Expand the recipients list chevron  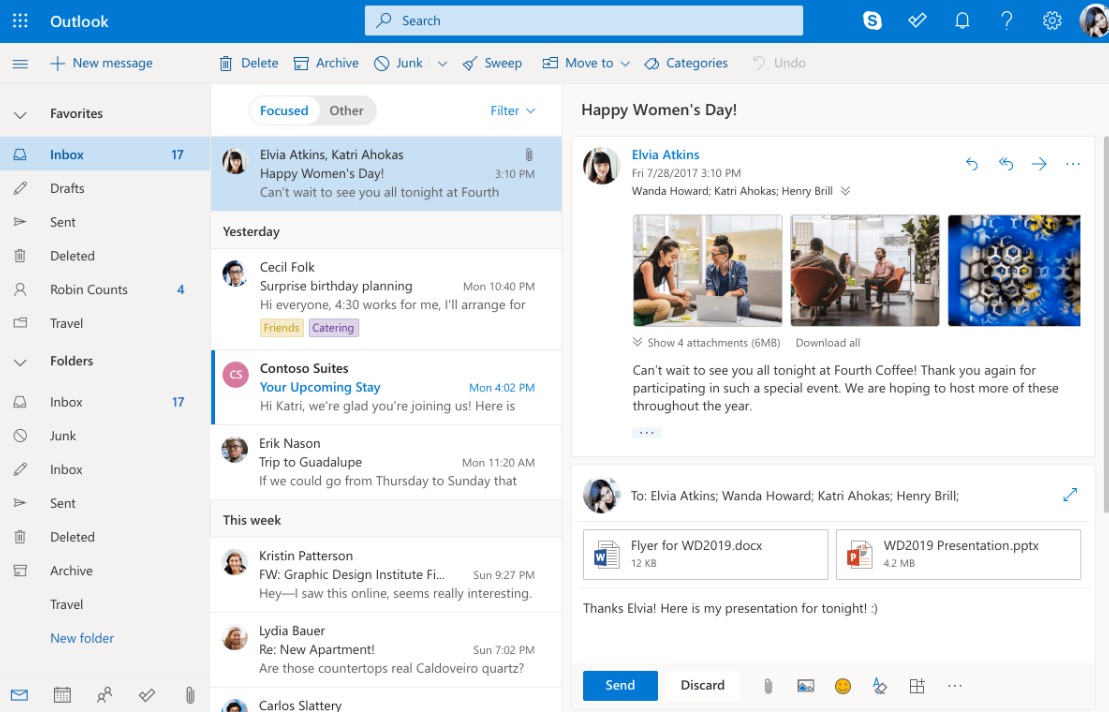point(845,191)
